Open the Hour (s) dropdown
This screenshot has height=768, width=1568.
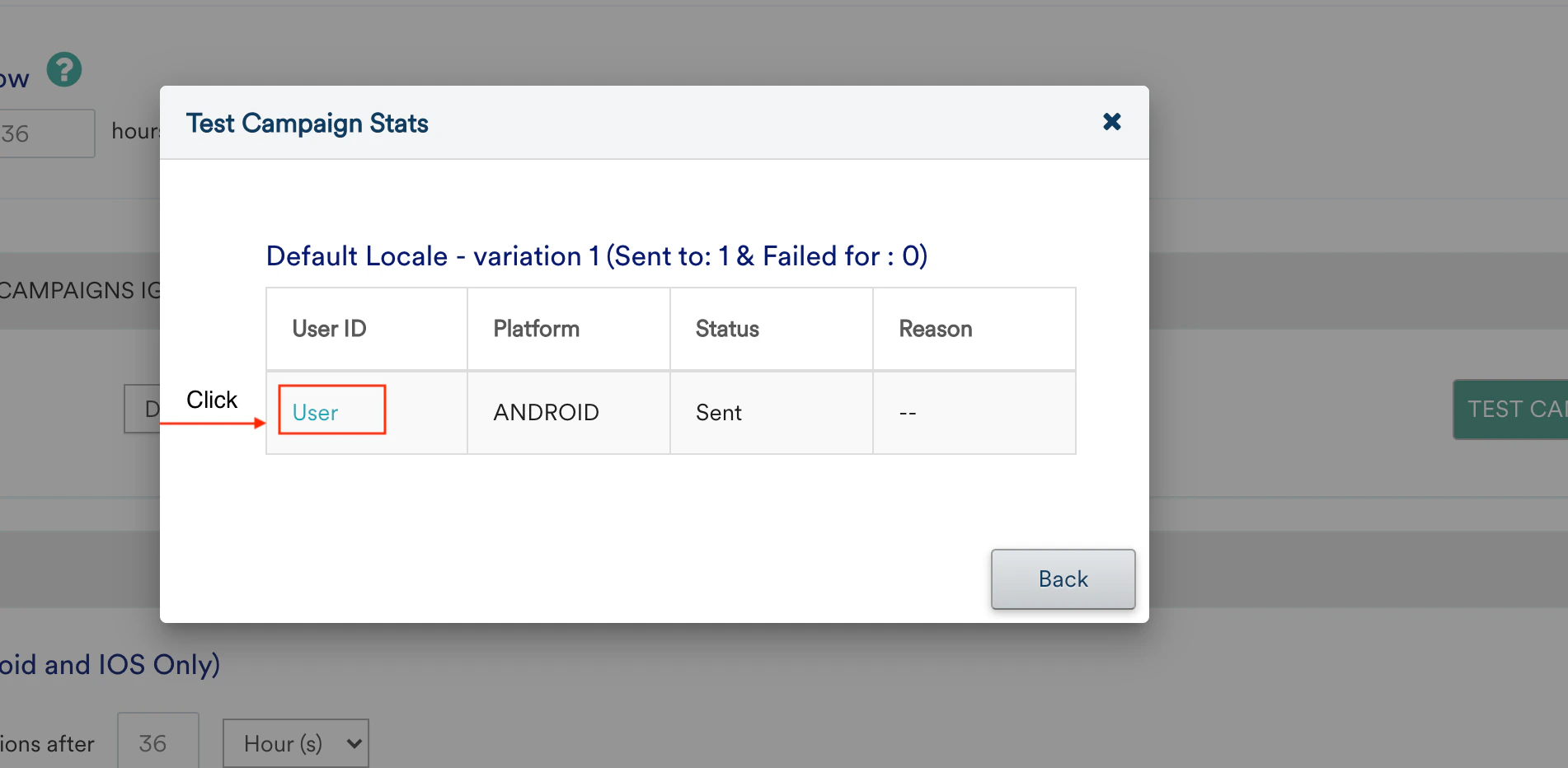click(295, 743)
